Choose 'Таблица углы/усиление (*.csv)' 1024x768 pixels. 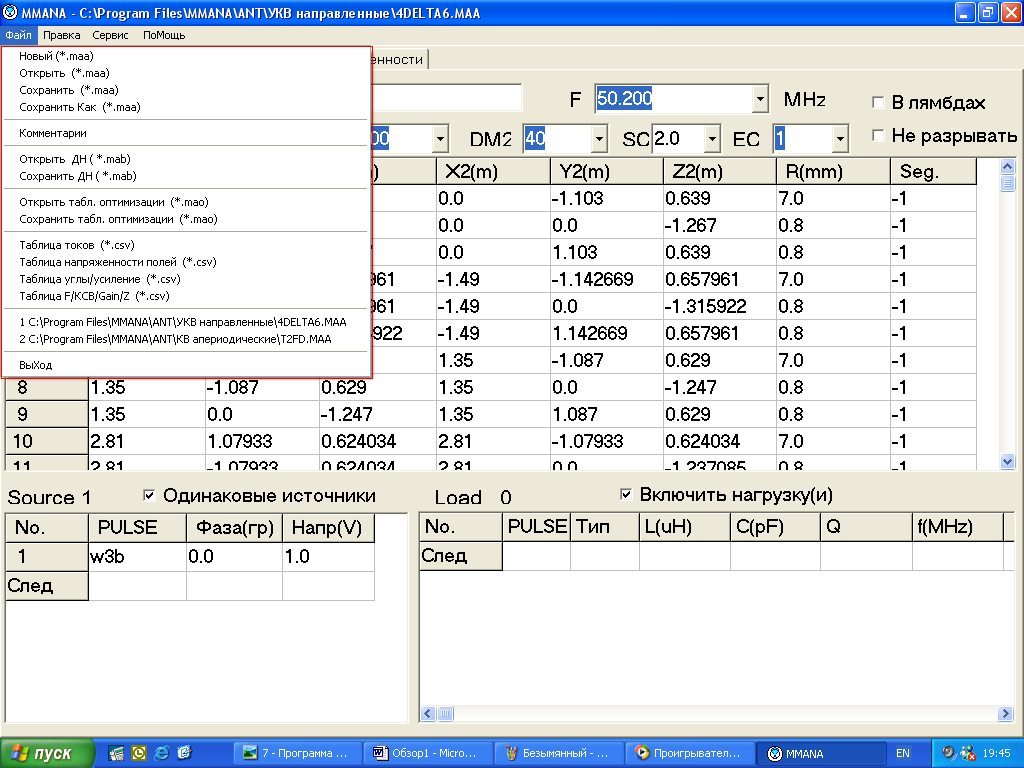pyautogui.click(x=187, y=280)
